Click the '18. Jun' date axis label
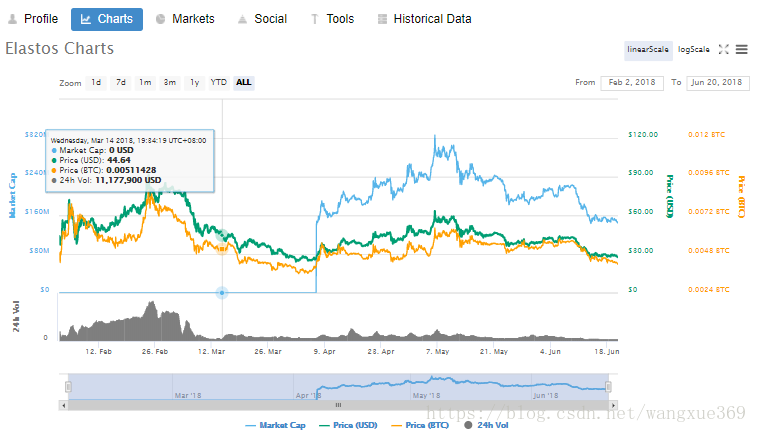This screenshot has height=433, width=757. tap(607, 351)
